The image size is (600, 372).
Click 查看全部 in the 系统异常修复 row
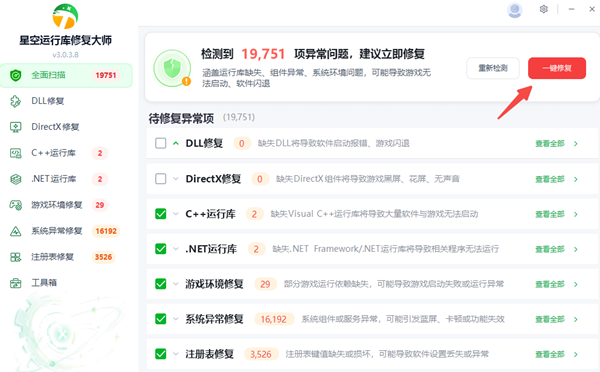click(550, 320)
